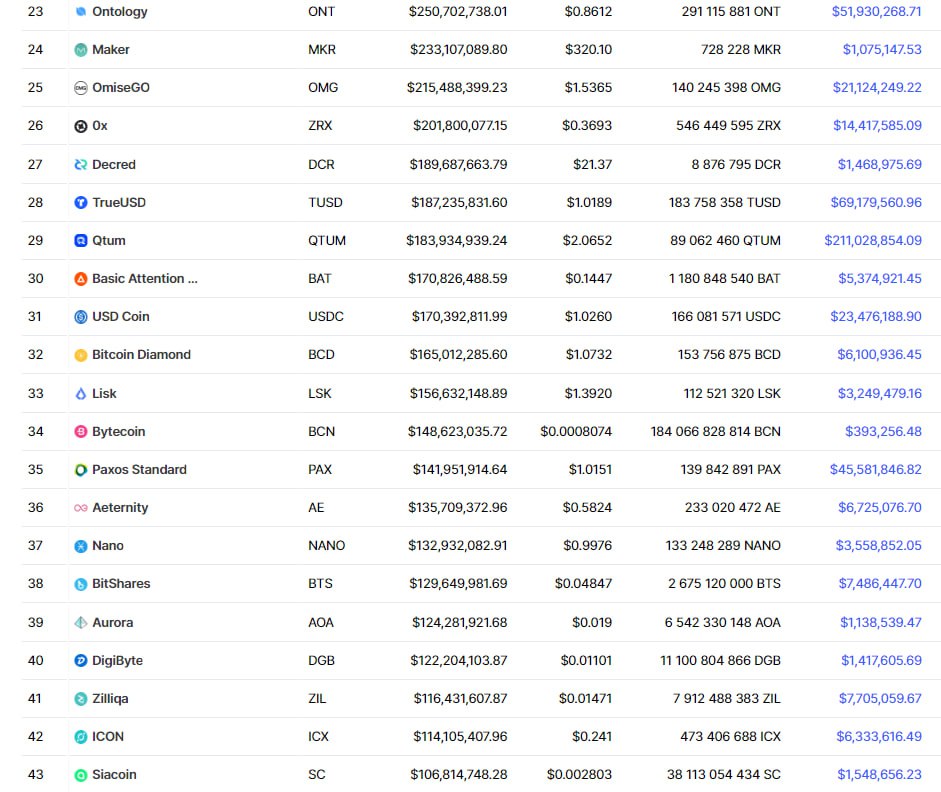The width and height of the screenshot is (941, 792).
Task: Click the USD Coin market cap value
Action: pos(459,317)
